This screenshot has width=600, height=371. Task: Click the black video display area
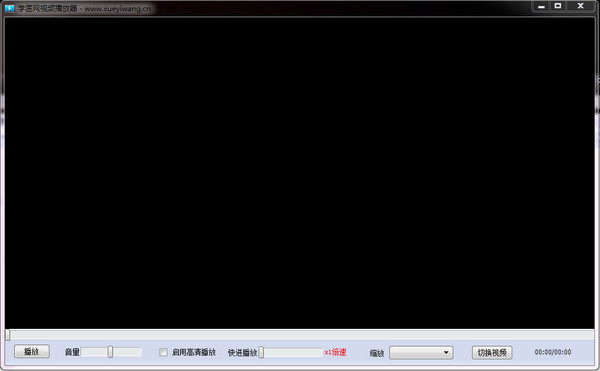(300, 173)
